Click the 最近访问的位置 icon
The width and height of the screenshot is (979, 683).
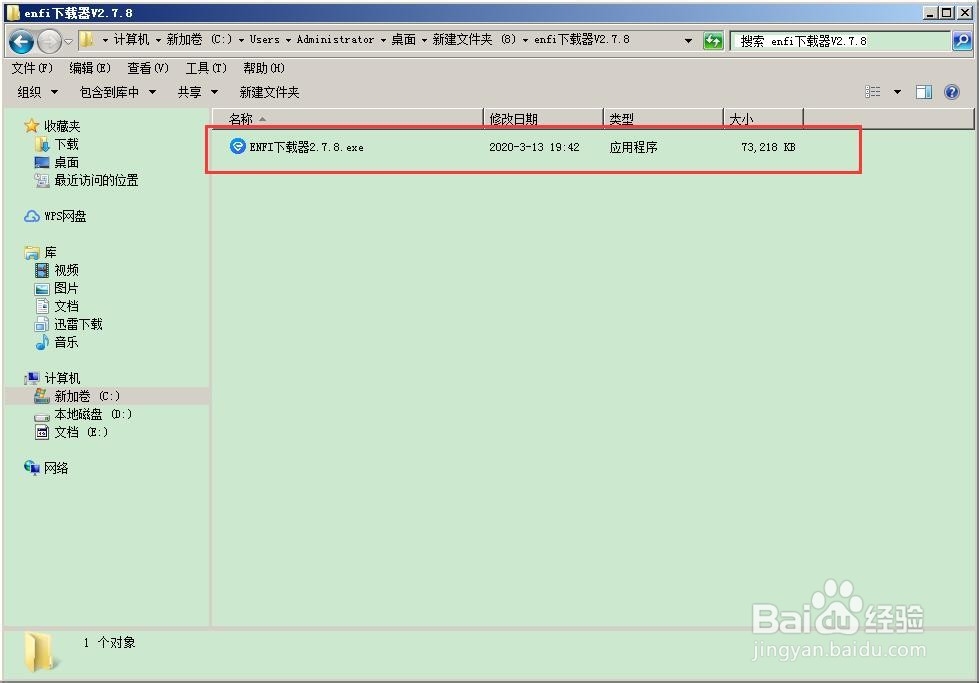point(42,180)
